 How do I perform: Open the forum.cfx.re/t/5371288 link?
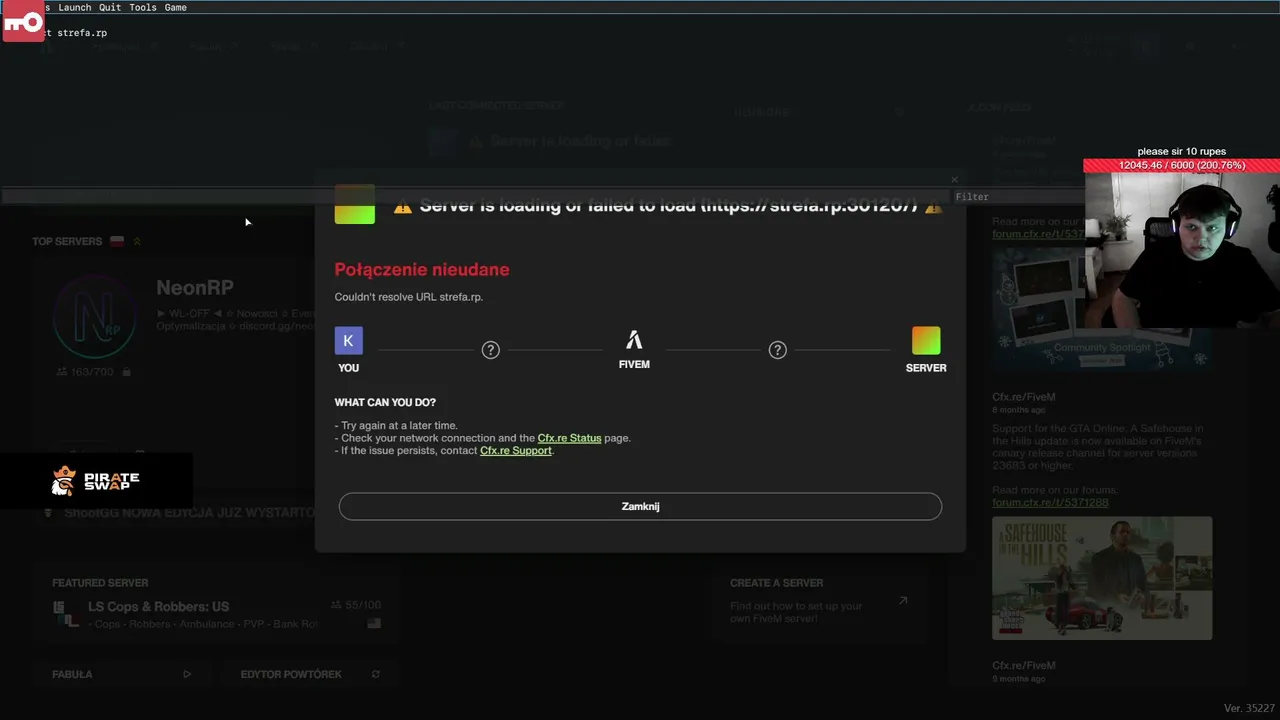tap(1050, 503)
